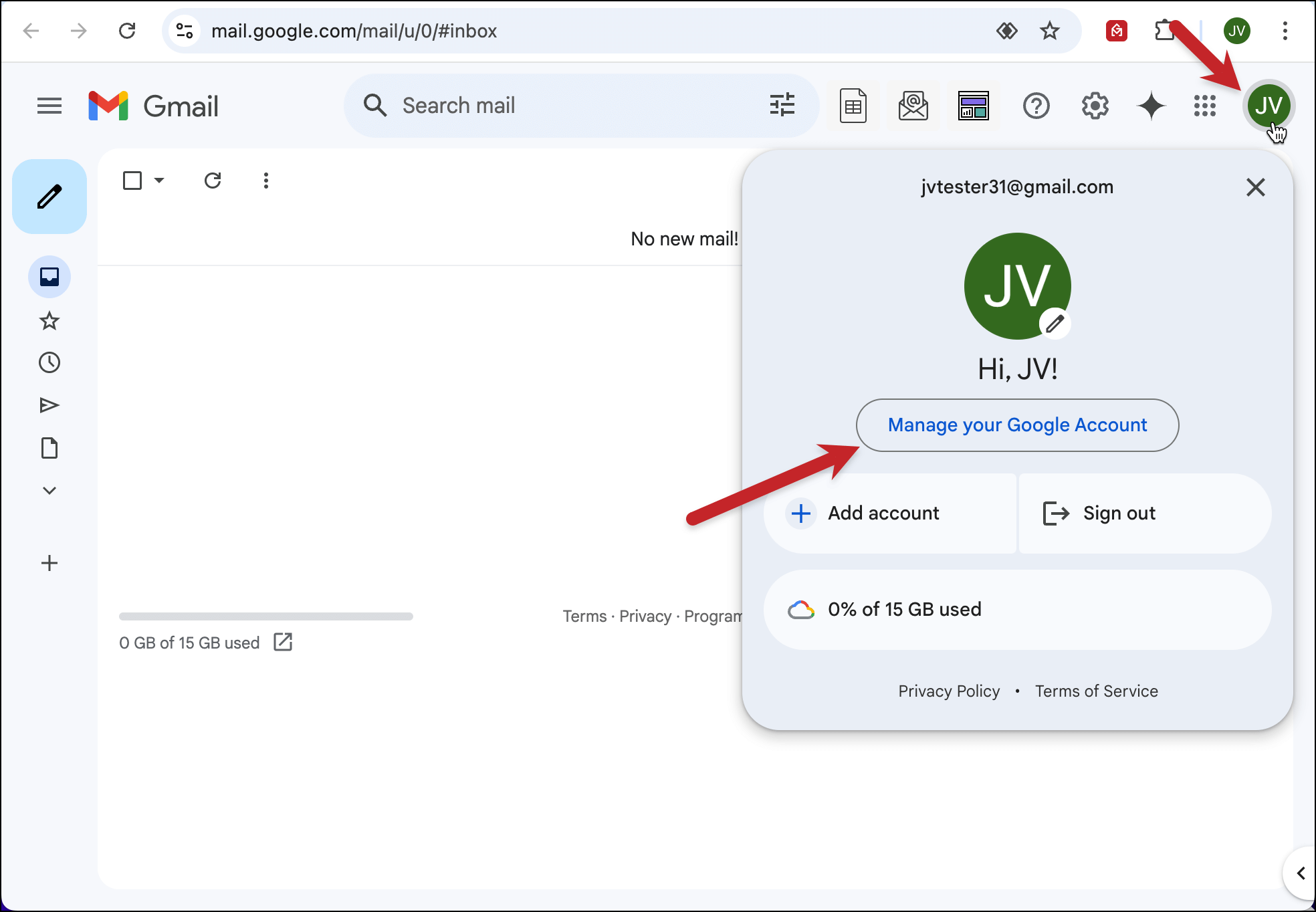Open Starred mail in sidebar
Viewport: 1316px width, 912px height.
point(49,321)
